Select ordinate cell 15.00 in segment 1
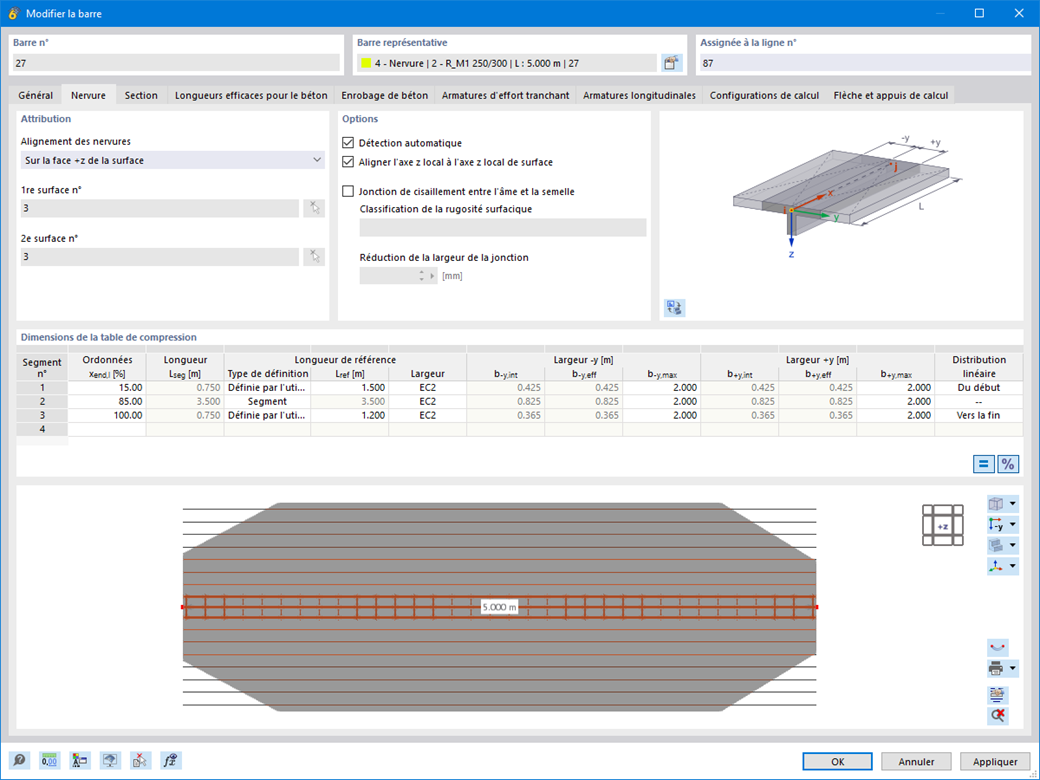Viewport: 1040px width, 780px height. [107, 387]
